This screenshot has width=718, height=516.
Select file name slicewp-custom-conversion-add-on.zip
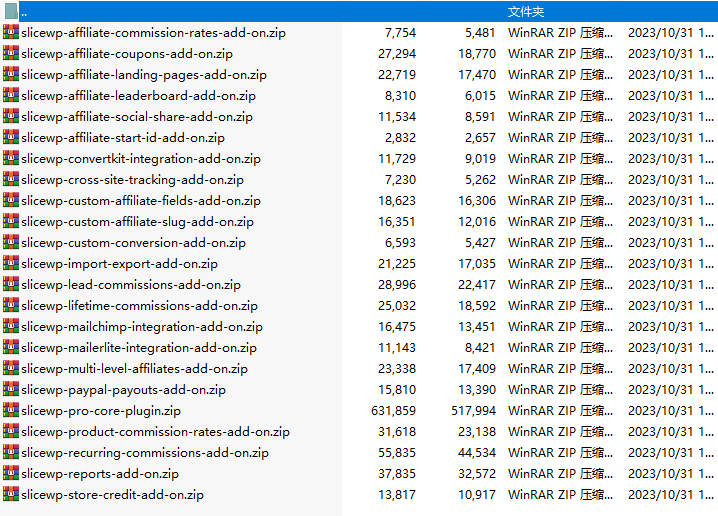(x=133, y=243)
